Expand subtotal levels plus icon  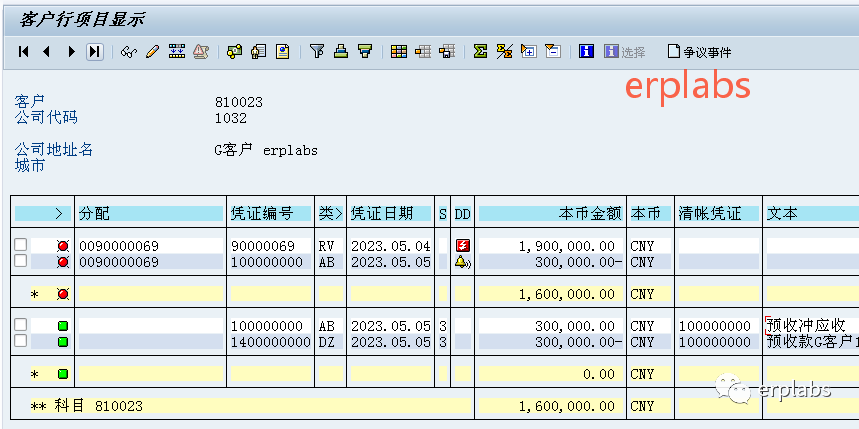[529, 52]
